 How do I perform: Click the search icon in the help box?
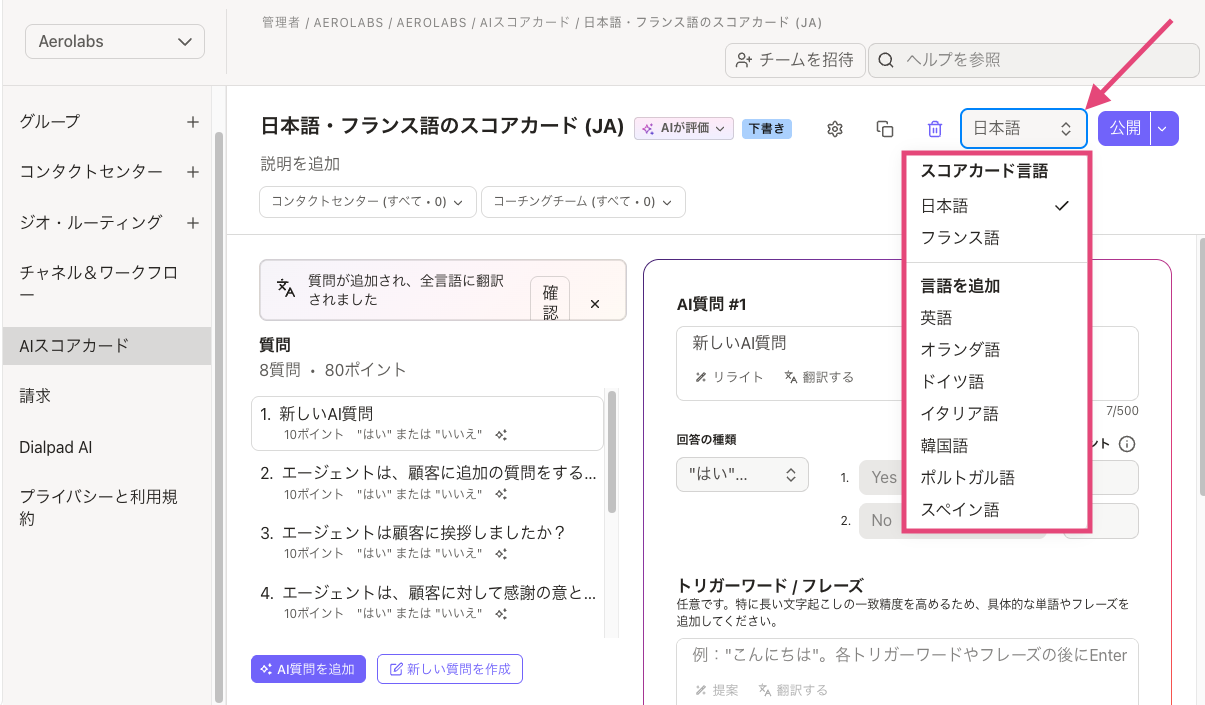(x=885, y=60)
